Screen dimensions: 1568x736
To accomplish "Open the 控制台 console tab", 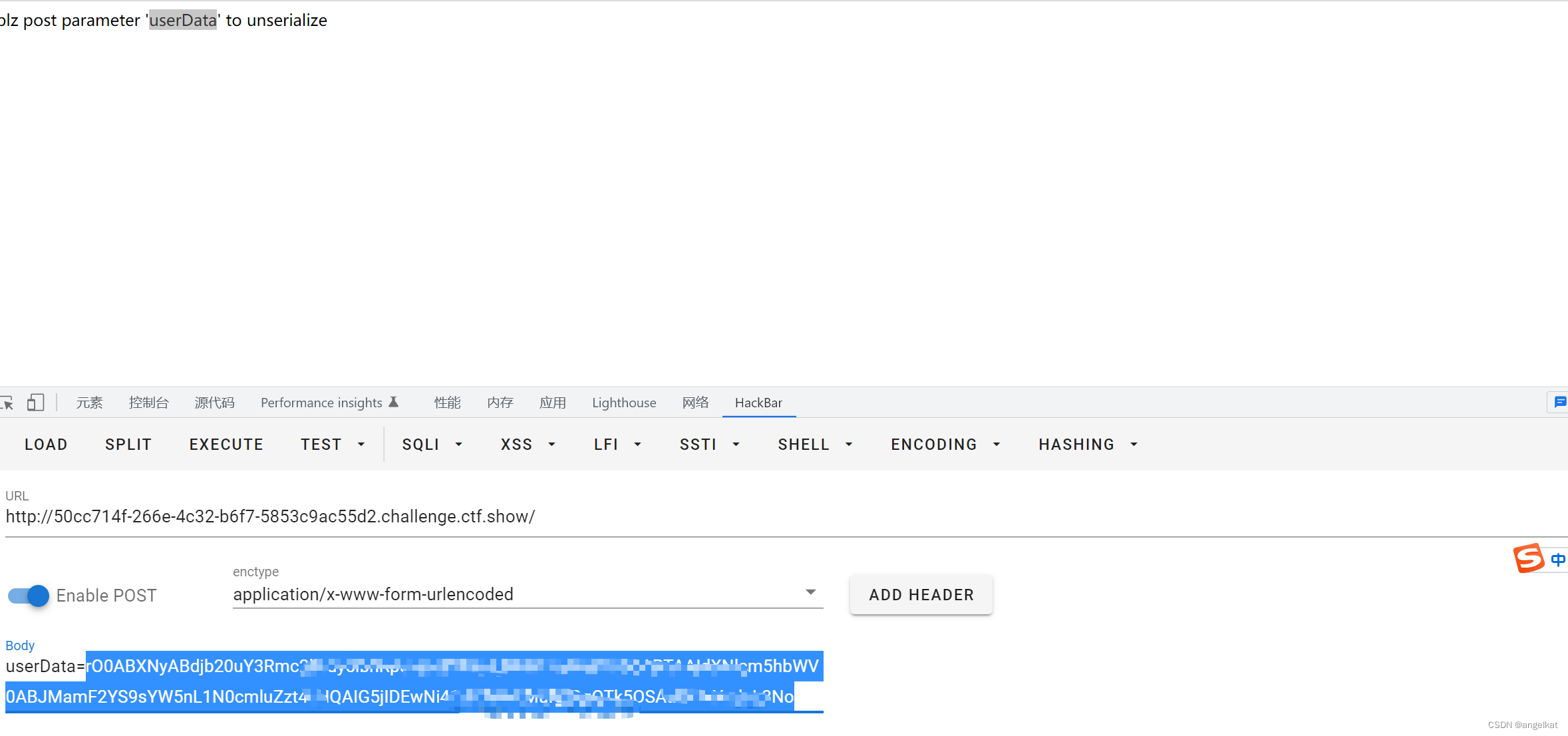I will pyautogui.click(x=148, y=403).
